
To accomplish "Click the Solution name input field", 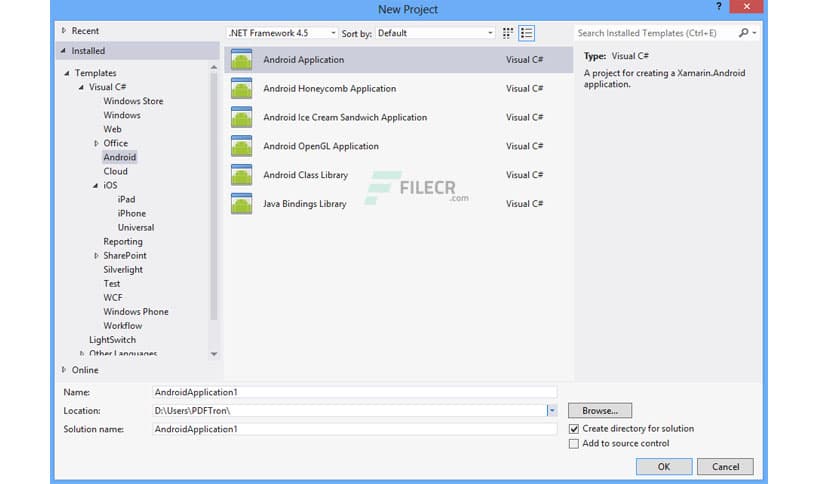I will 355,429.
